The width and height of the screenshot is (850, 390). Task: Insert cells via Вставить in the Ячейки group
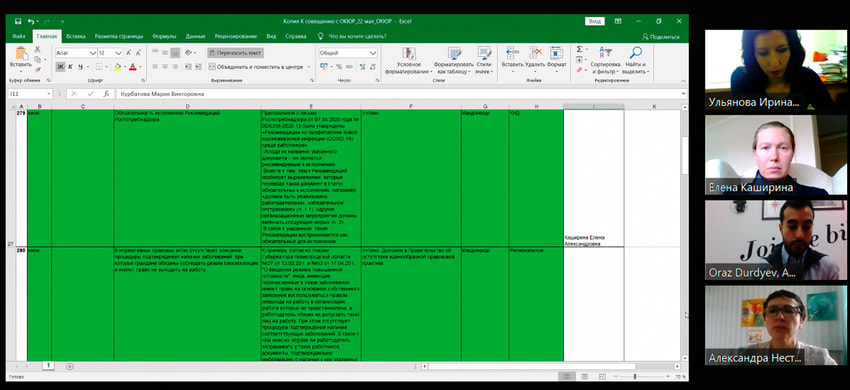pos(512,57)
